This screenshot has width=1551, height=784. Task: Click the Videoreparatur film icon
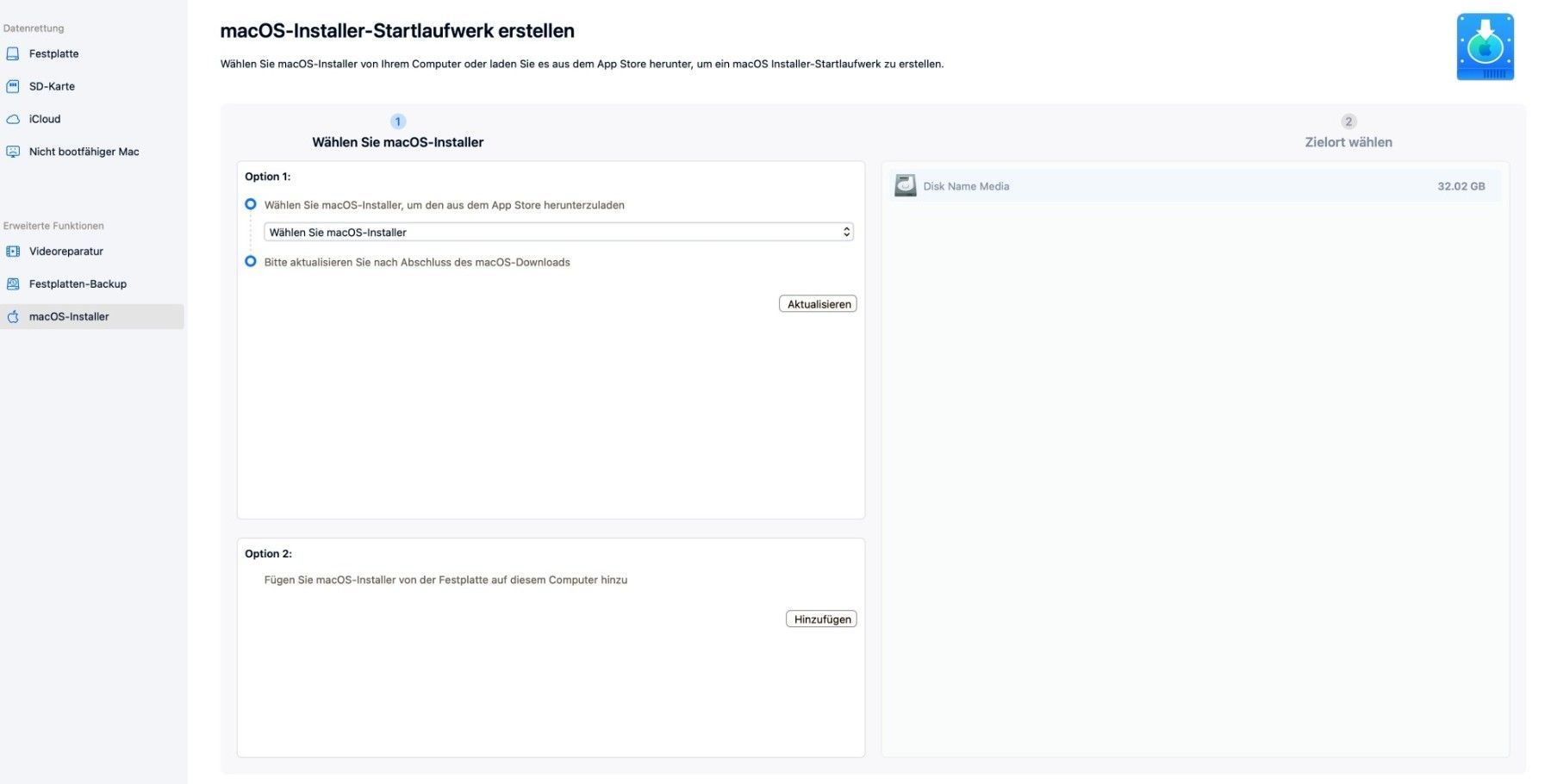(13, 252)
